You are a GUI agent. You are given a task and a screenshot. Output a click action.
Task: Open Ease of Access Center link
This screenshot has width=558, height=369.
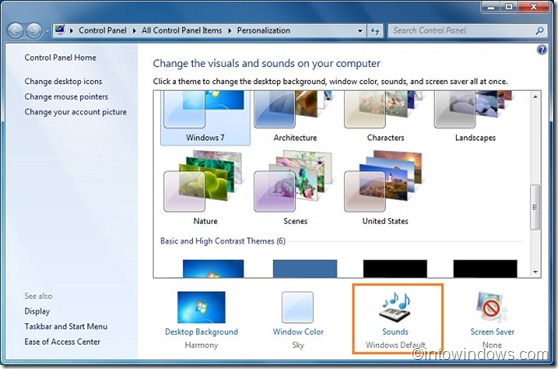[x=62, y=342]
